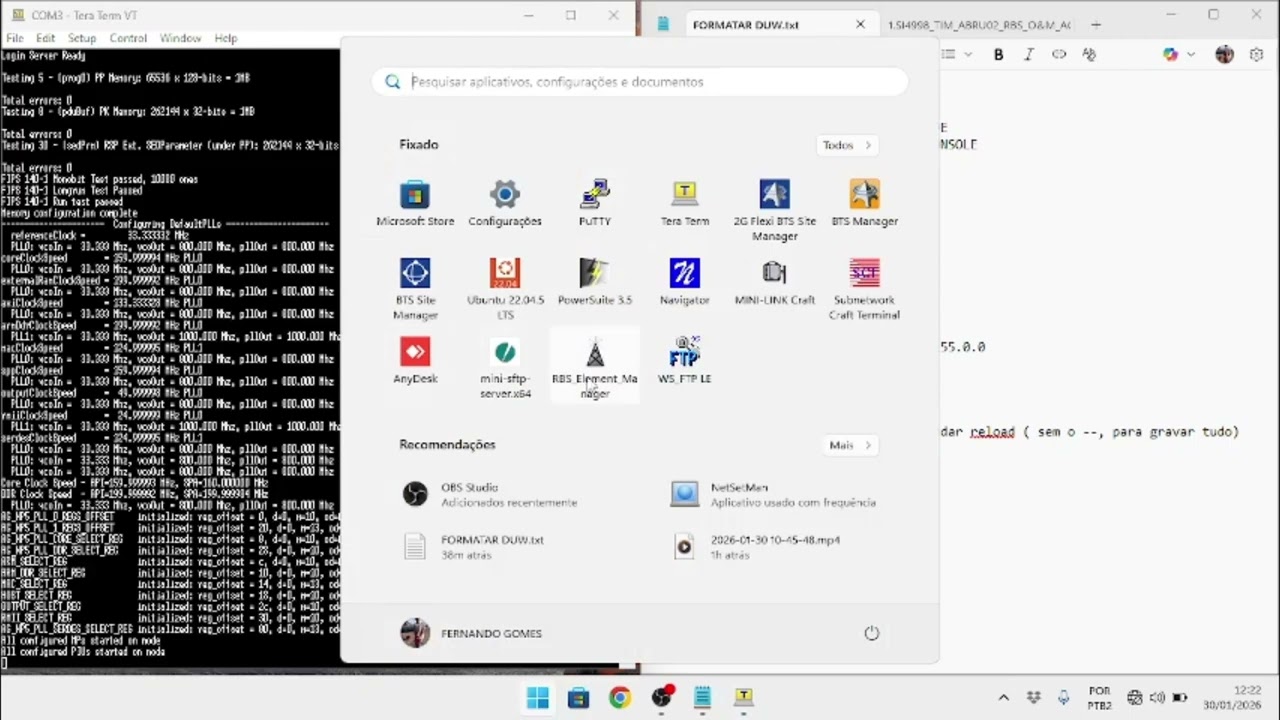Open FERNANDO GOMES user account menu

(471, 633)
